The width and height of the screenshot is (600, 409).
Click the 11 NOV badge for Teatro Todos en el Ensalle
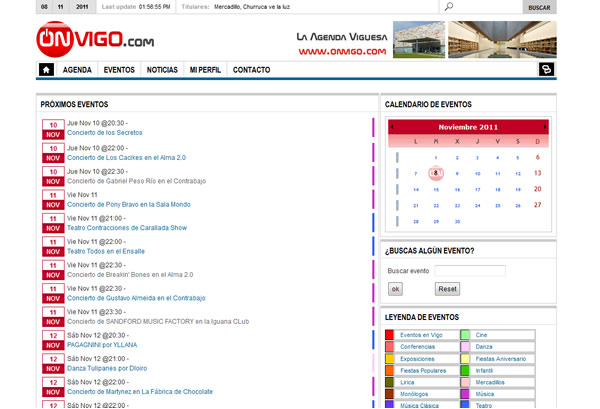(53, 246)
